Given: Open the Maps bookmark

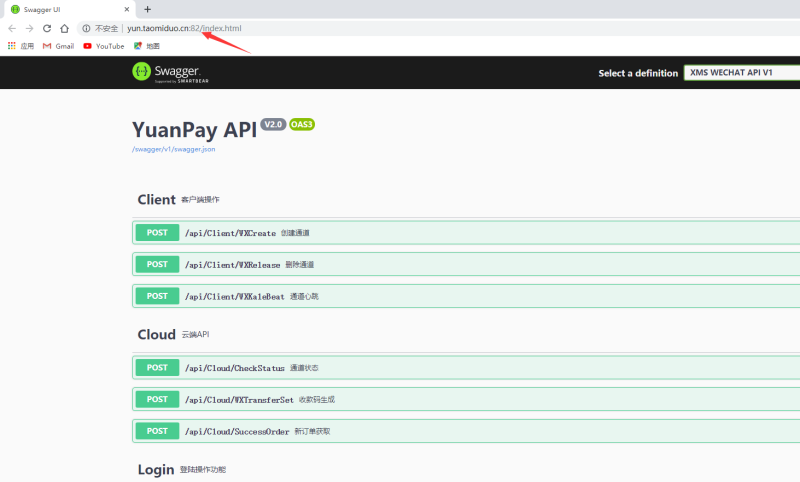Looking at the screenshot, I should pyautogui.click(x=147, y=46).
